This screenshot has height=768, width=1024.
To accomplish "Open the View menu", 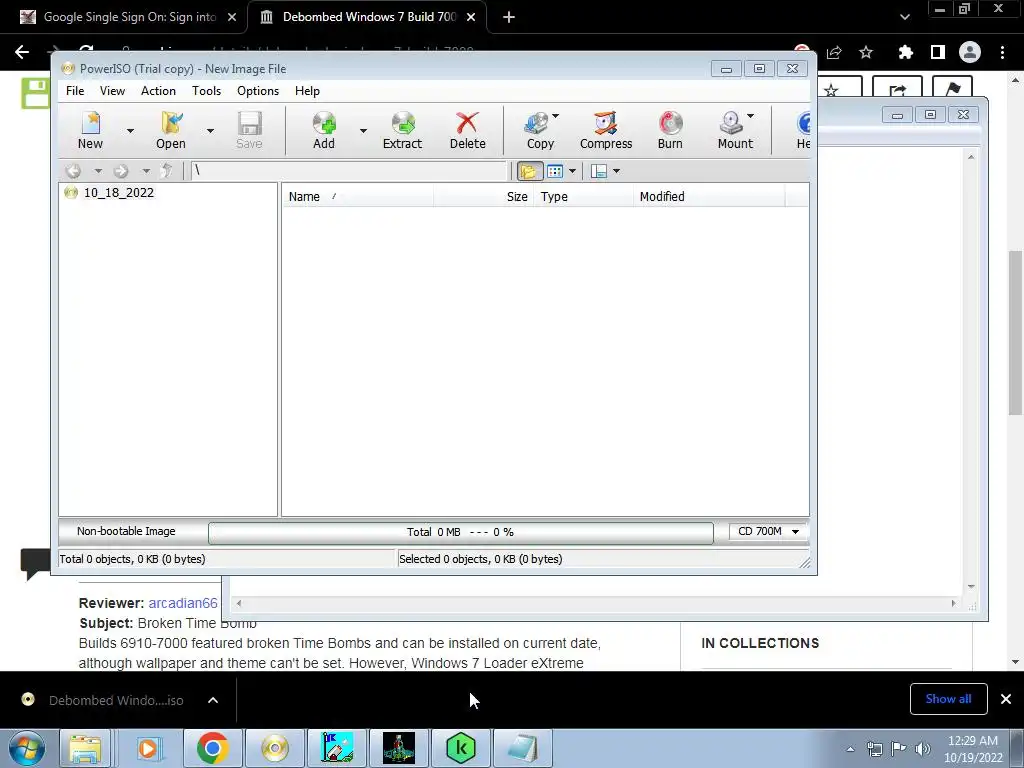I will click(x=112, y=91).
